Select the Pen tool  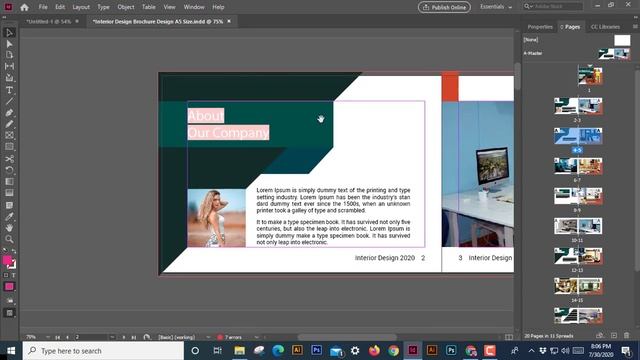[9, 112]
